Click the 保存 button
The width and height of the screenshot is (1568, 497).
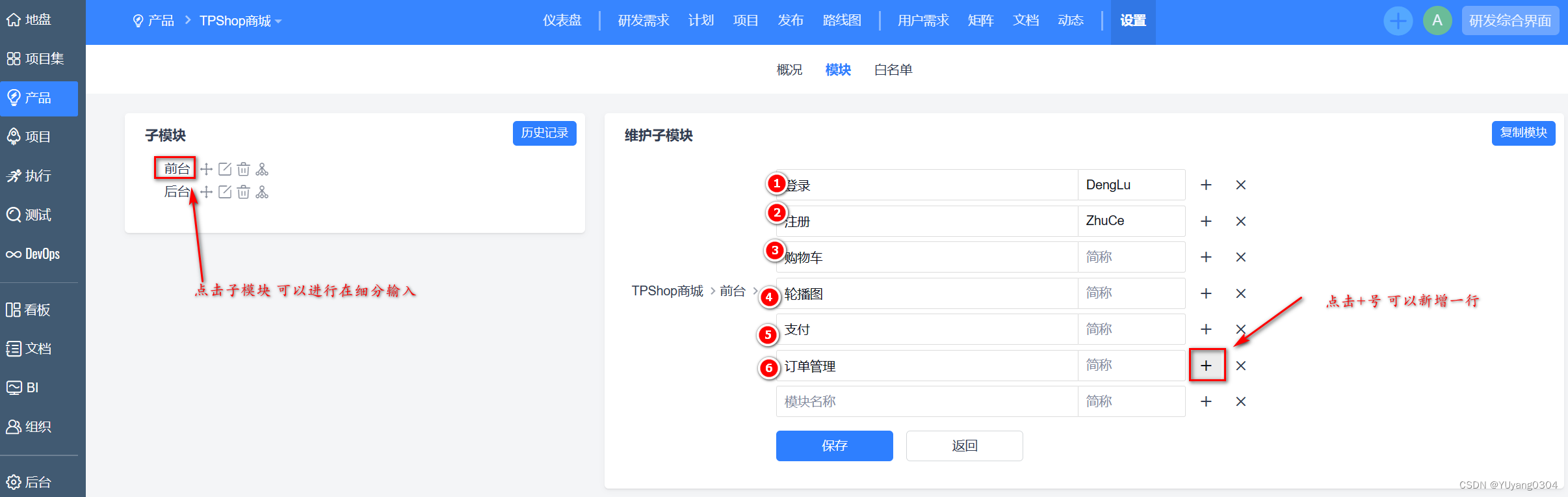point(835,446)
